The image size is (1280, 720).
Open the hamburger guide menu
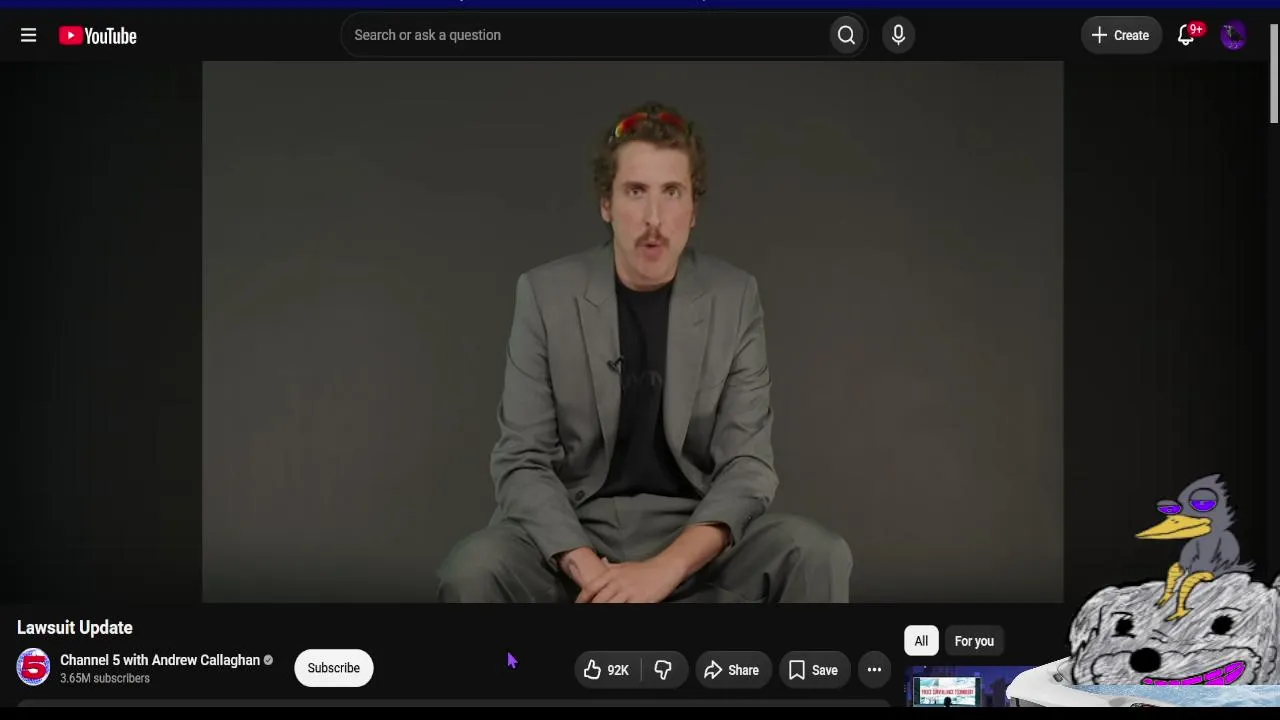coord(28,36)
